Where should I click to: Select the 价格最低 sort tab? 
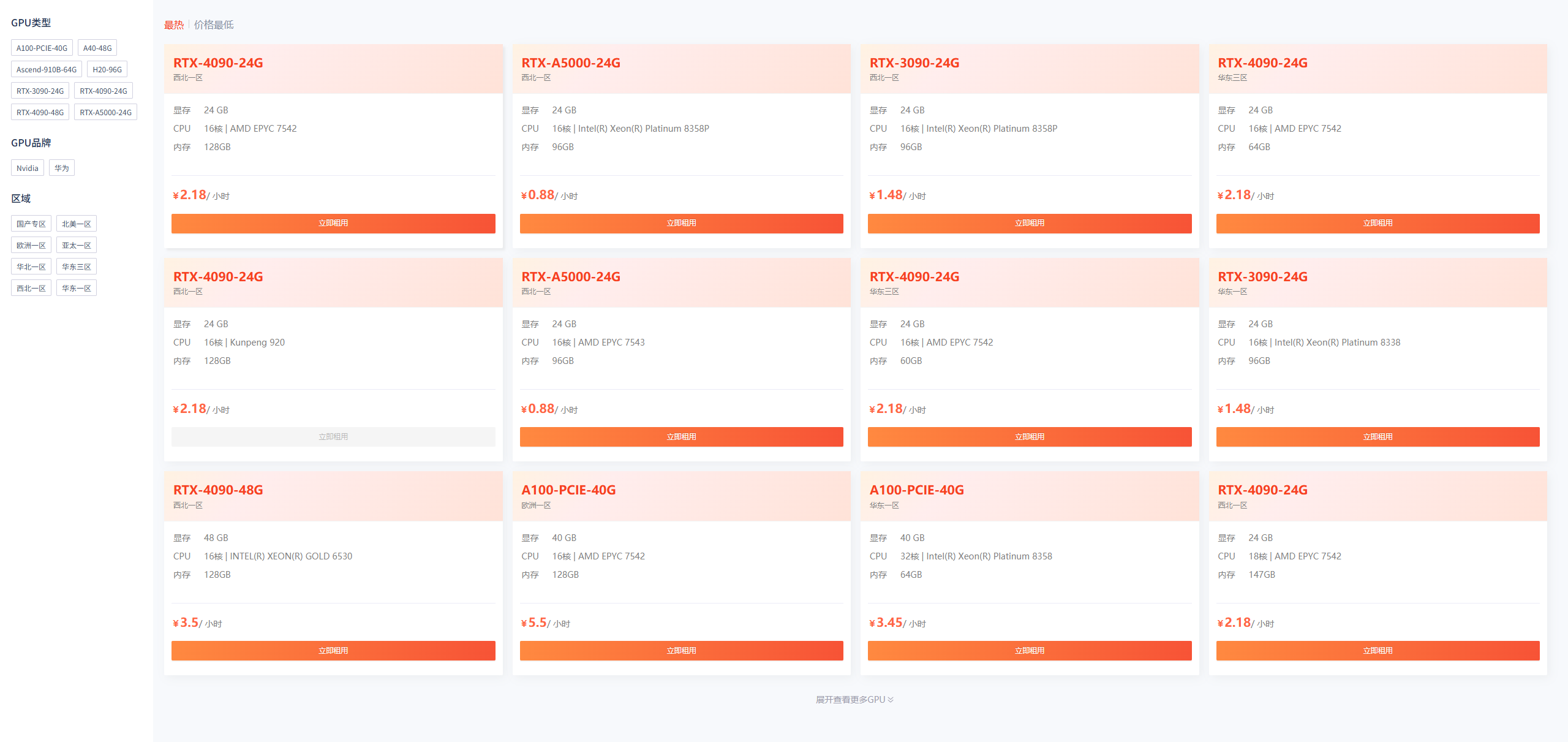coord(214,25)
